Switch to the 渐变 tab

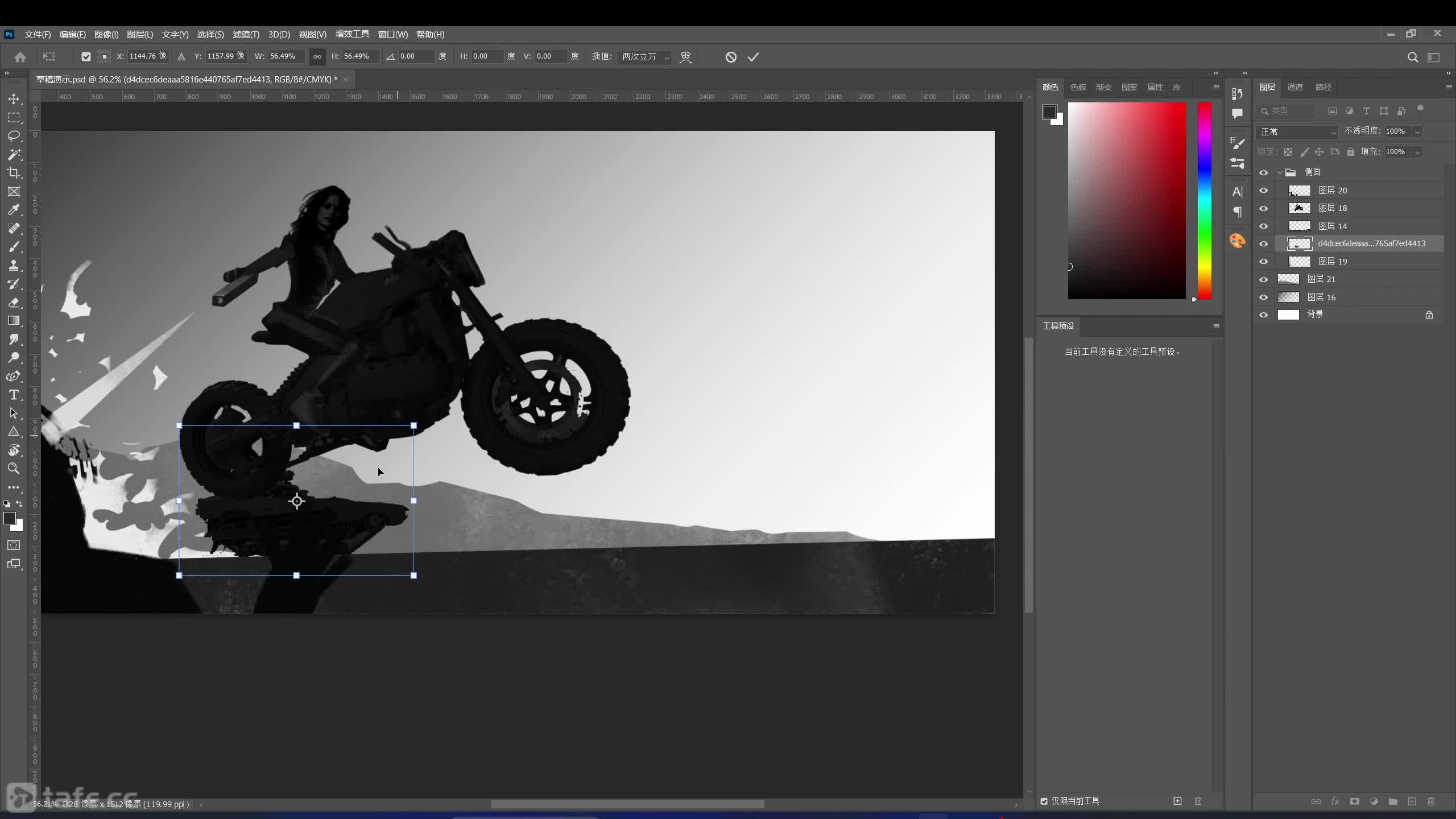click(1103, 87)
